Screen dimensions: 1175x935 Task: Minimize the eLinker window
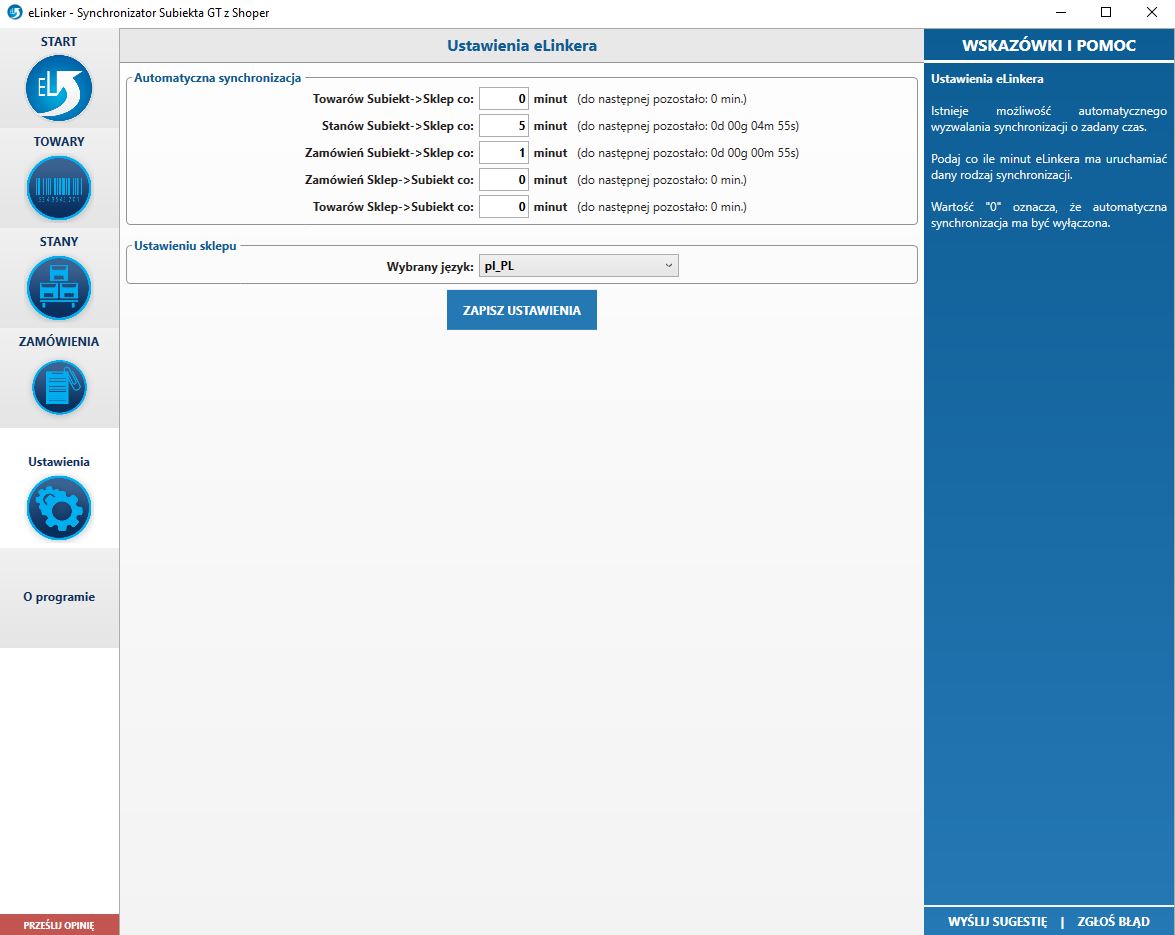point(1059,12)
